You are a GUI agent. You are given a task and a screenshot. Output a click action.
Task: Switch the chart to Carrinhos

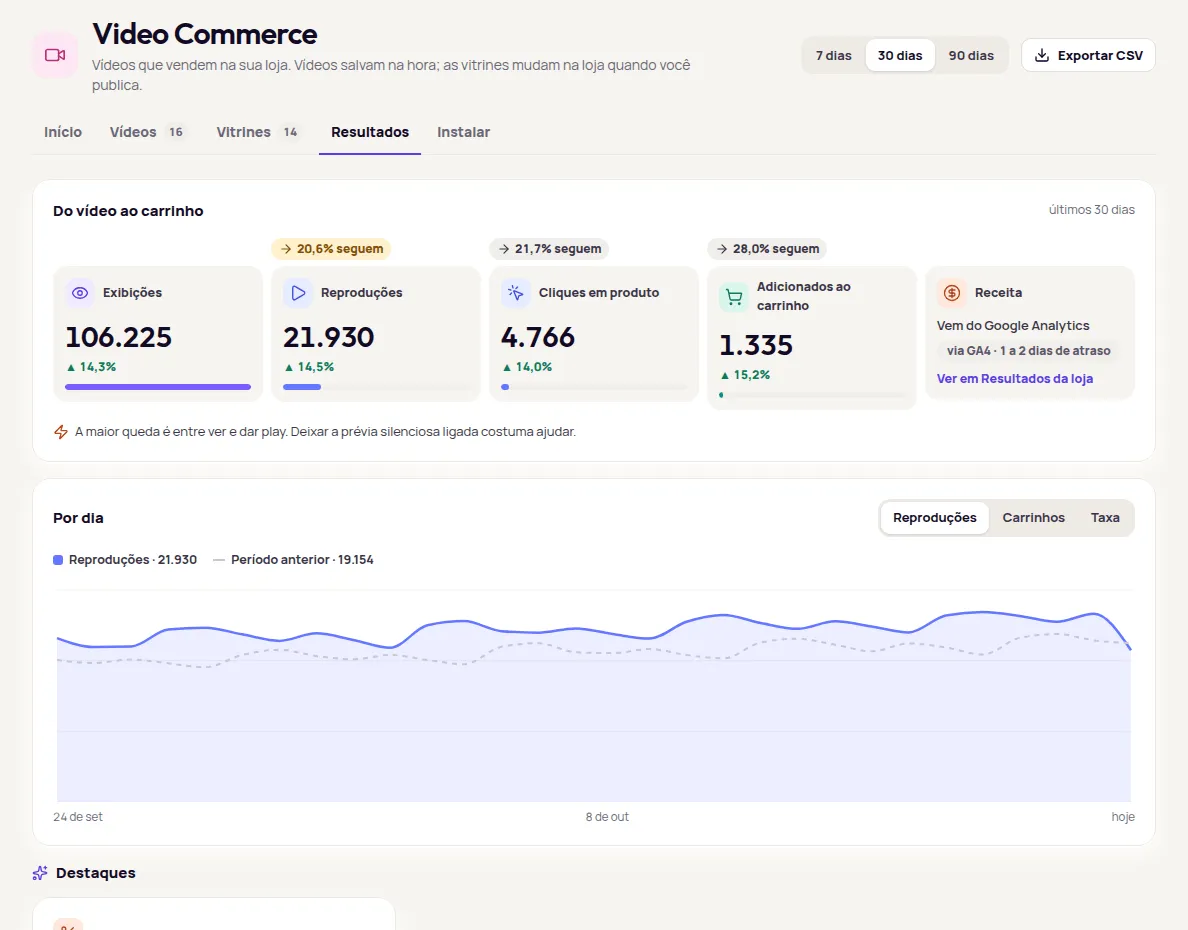[x=1033, y=518]
